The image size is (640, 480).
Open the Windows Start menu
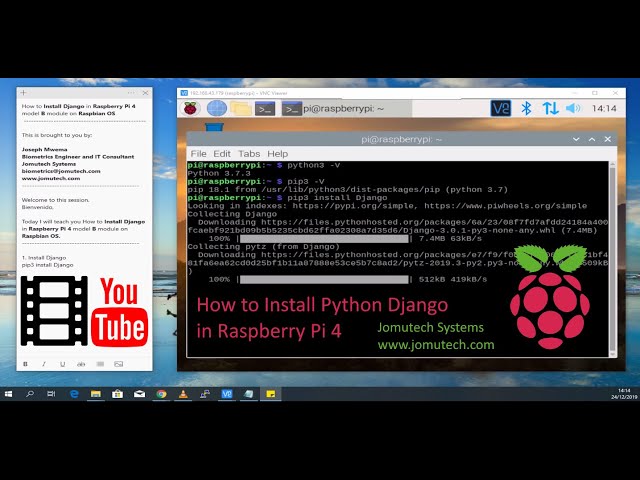point(8,394)
